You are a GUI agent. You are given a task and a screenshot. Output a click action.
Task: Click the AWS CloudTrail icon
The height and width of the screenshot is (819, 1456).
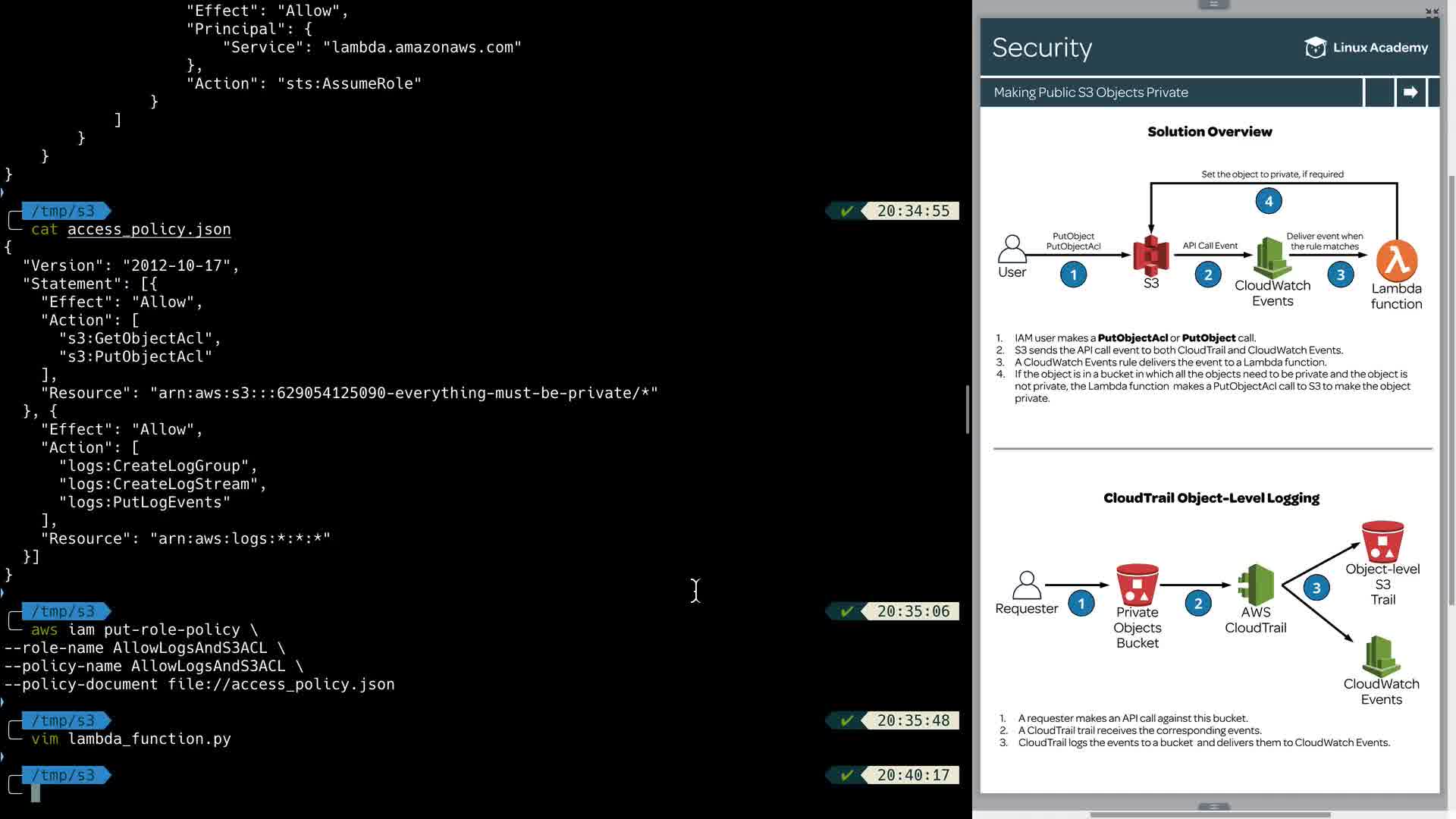pos(1256,584)
